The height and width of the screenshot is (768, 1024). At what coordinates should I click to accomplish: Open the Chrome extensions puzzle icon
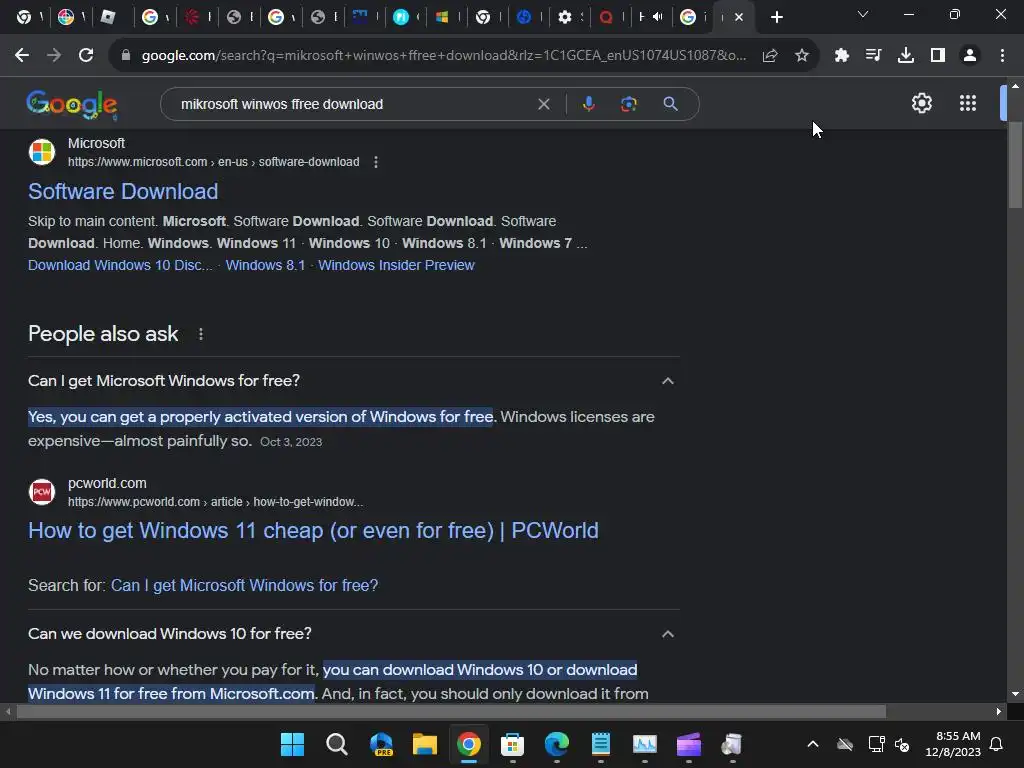tap(842, 56)
